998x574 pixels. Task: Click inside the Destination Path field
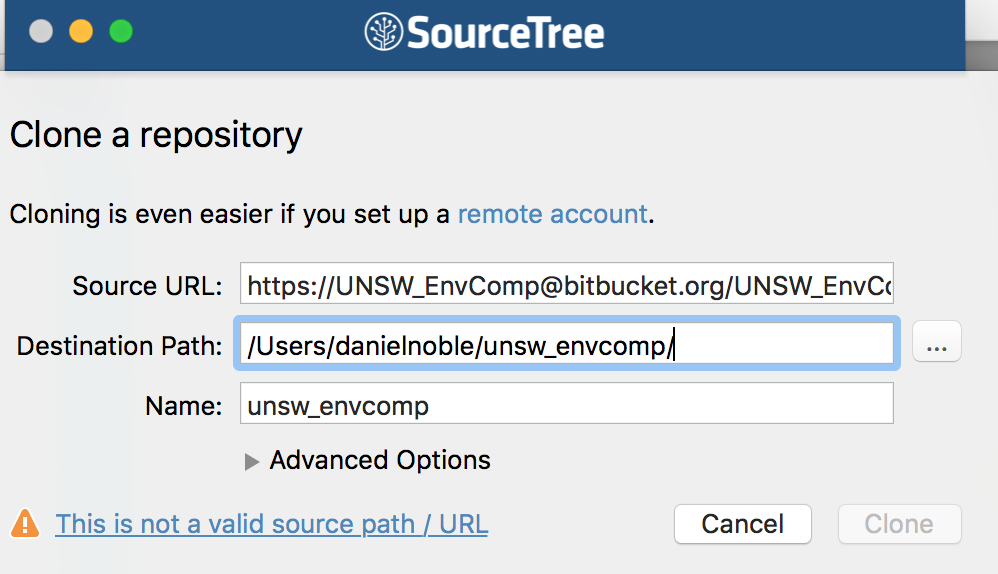click(x=566, y=346)
